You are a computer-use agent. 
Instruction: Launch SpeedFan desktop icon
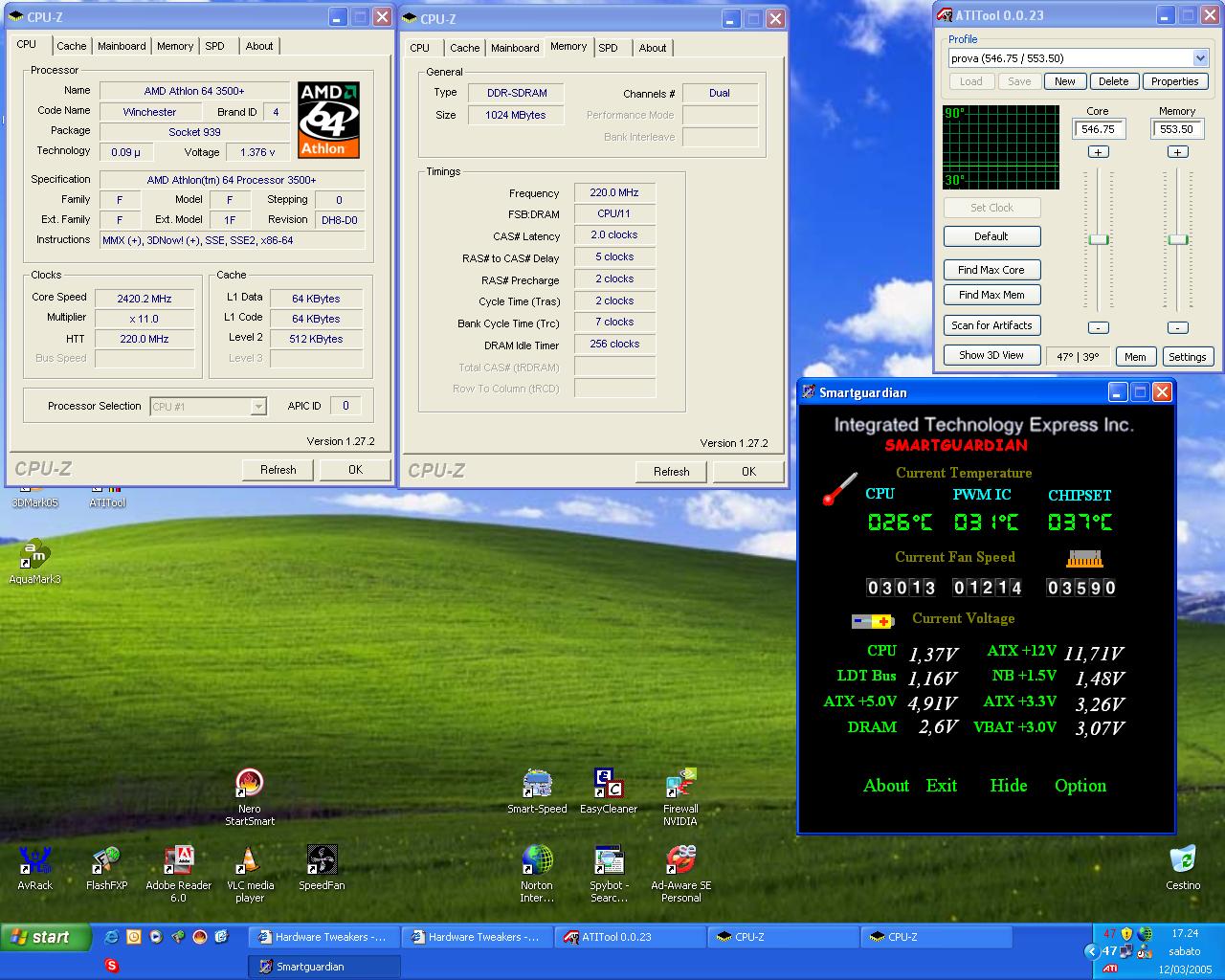point(322,868)
